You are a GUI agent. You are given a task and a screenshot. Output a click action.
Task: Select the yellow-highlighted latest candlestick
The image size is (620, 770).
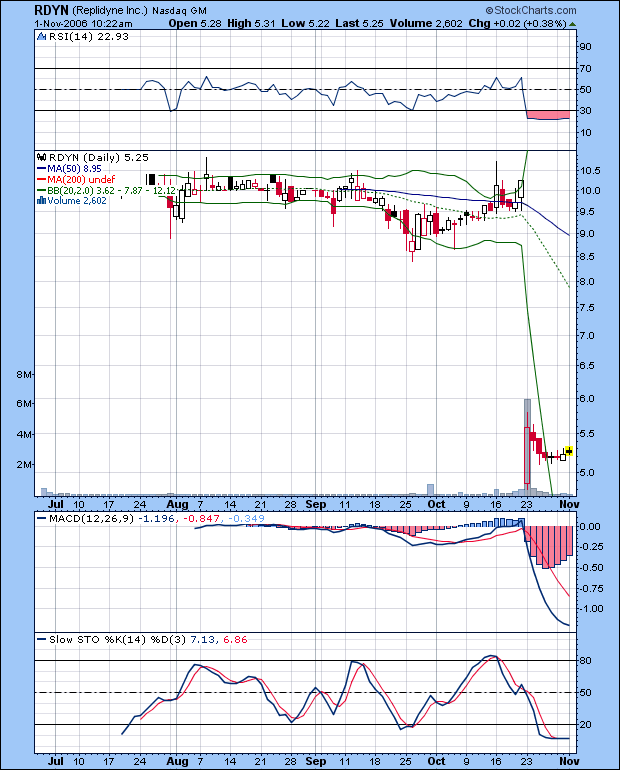coord(569,451)
